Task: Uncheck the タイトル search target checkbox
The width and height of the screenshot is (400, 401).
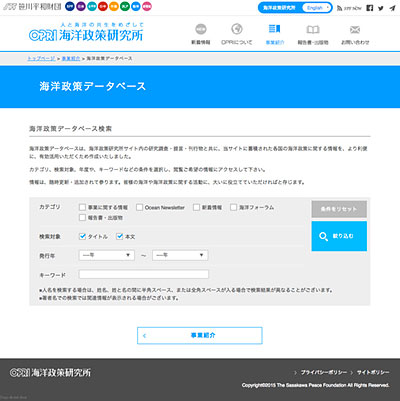Action: click(x=82, y=236)
